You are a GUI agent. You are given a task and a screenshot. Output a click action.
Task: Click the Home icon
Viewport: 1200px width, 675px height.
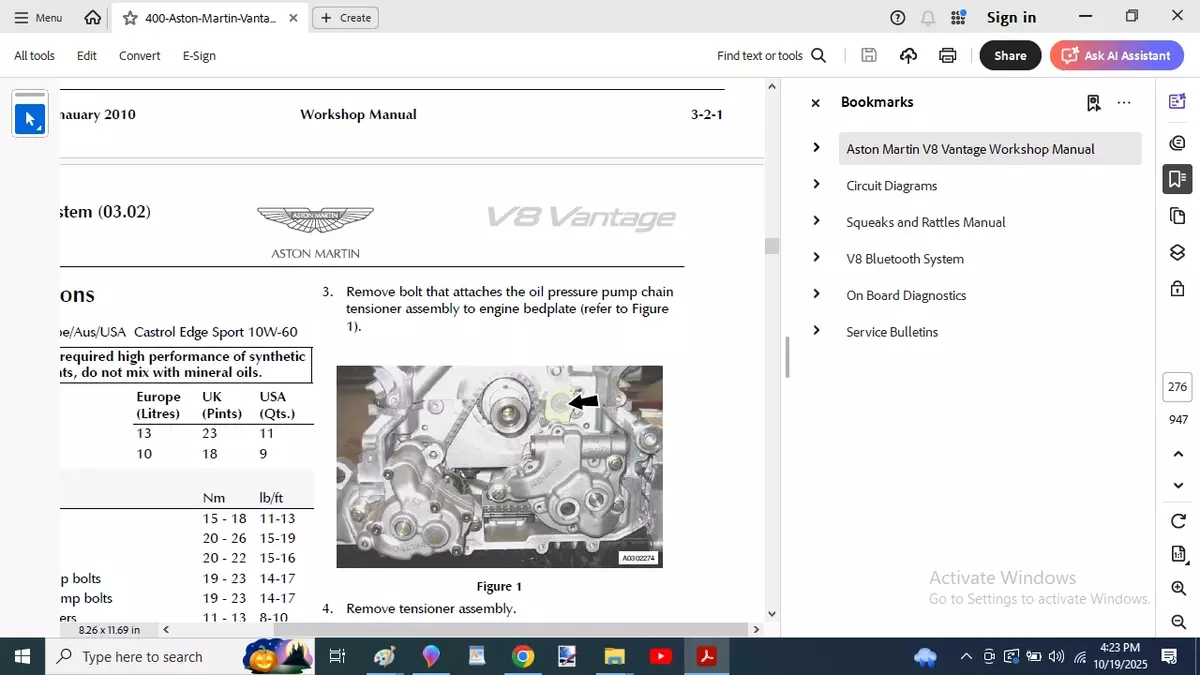(x=92, y=18)
